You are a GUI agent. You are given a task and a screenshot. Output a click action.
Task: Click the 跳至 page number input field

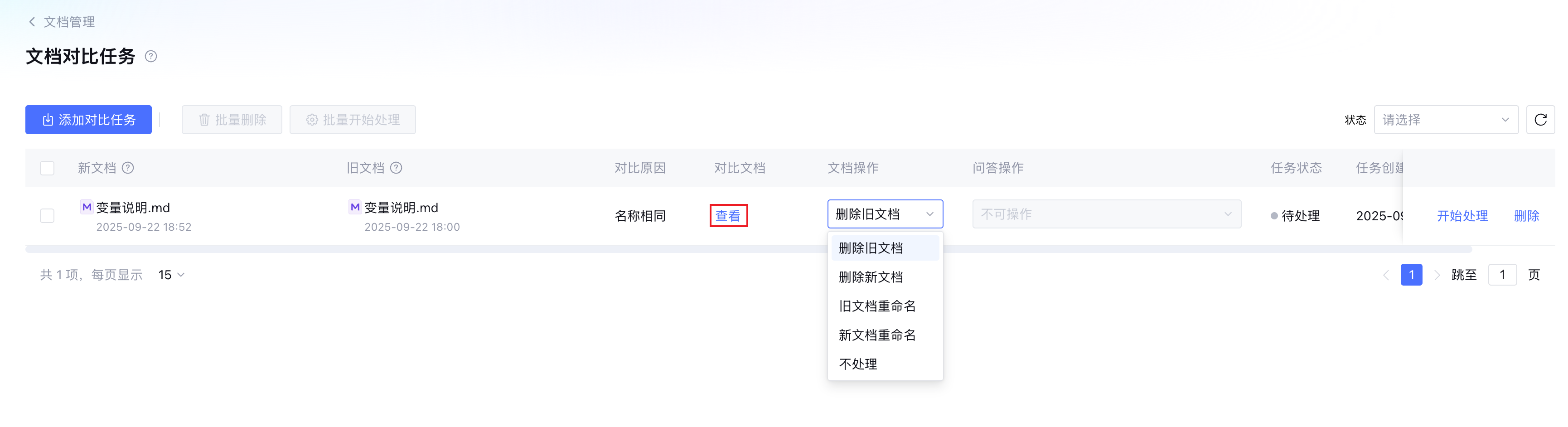pos(1502,275)
